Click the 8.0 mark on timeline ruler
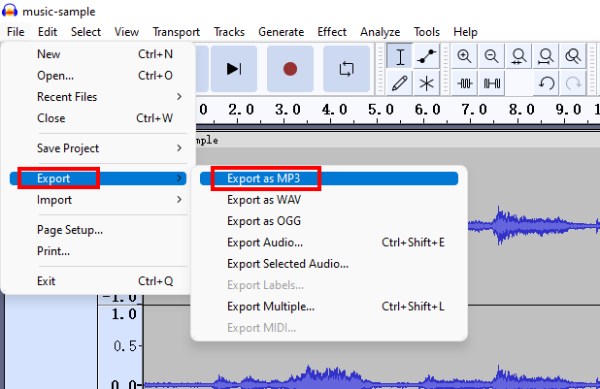 click(x=521, y=110)
